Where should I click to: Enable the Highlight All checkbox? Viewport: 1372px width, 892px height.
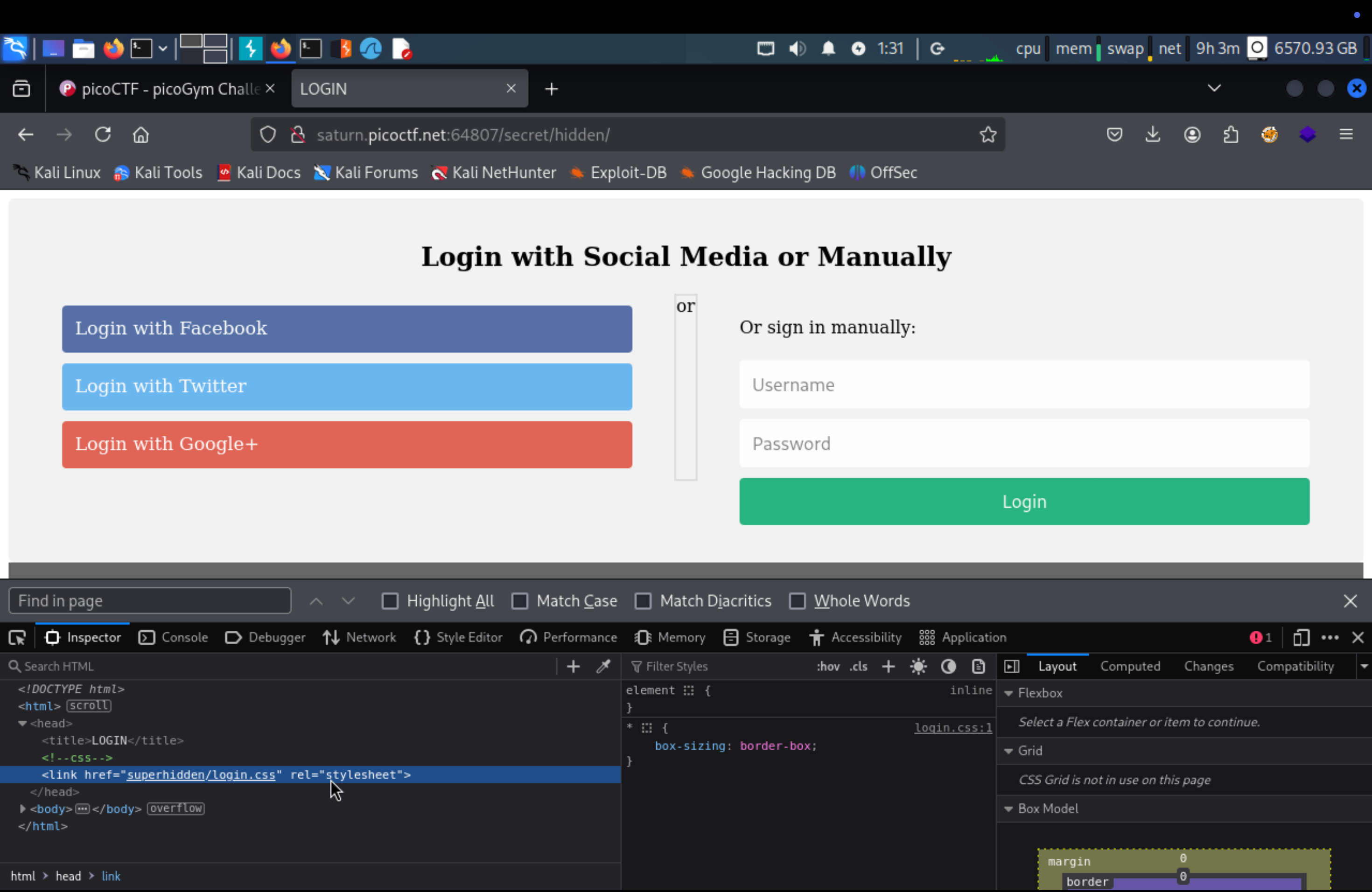click(390, 601)
